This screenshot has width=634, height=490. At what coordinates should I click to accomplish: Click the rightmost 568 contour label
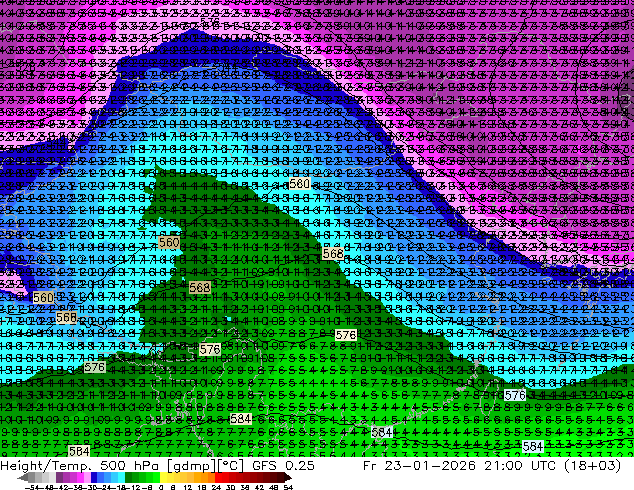[333, 253]
